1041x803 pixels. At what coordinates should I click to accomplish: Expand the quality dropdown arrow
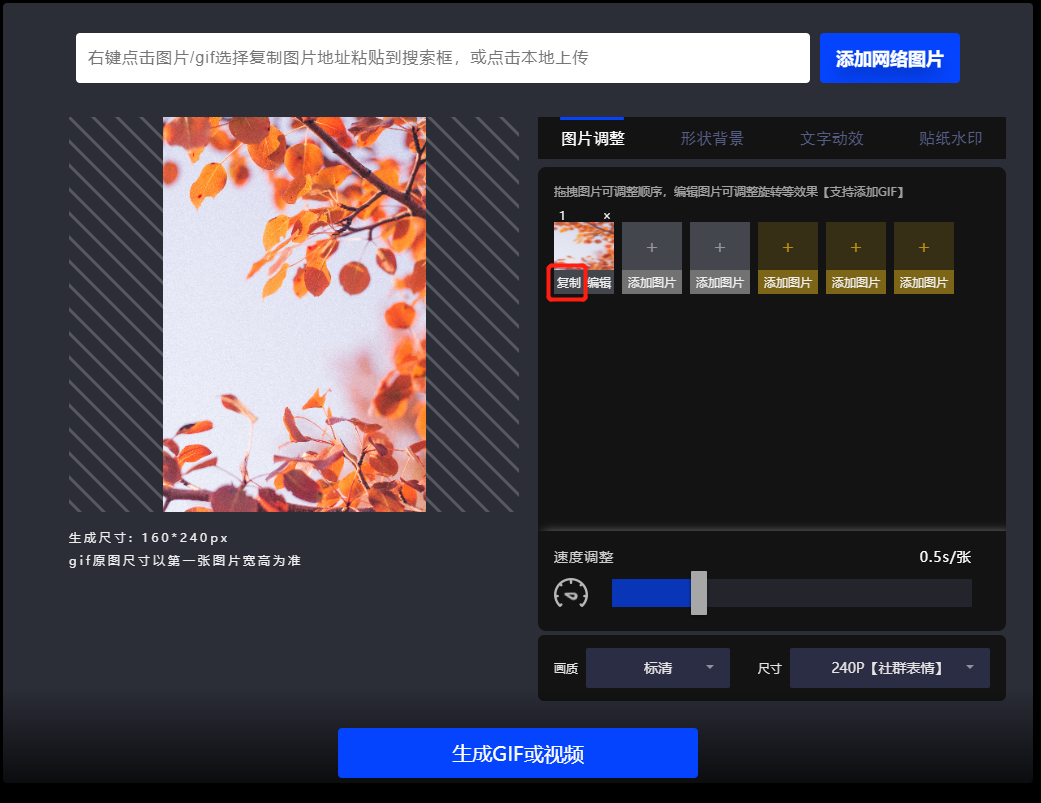tap(713, 667)
